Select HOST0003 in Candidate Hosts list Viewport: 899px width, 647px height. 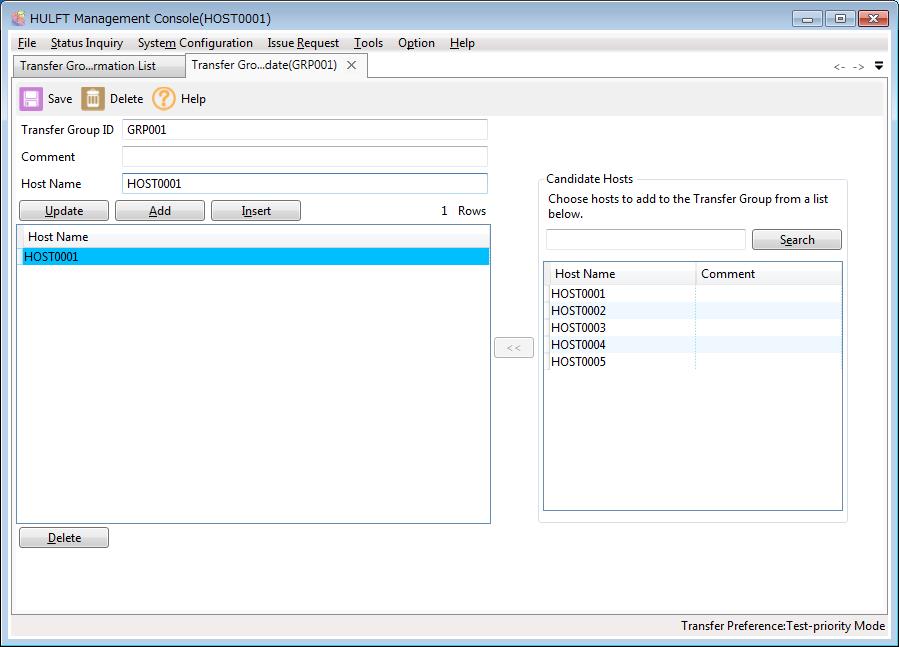coord(693,328)
